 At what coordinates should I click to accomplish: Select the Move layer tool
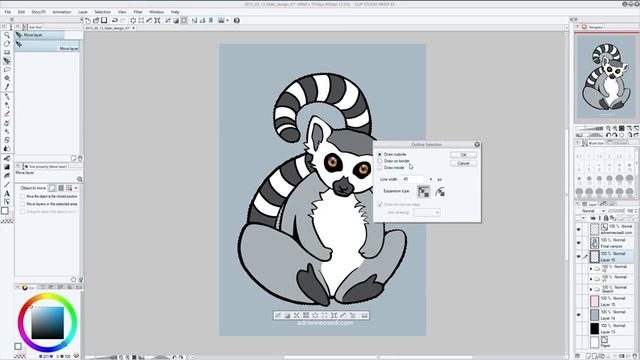pos(7,61)
